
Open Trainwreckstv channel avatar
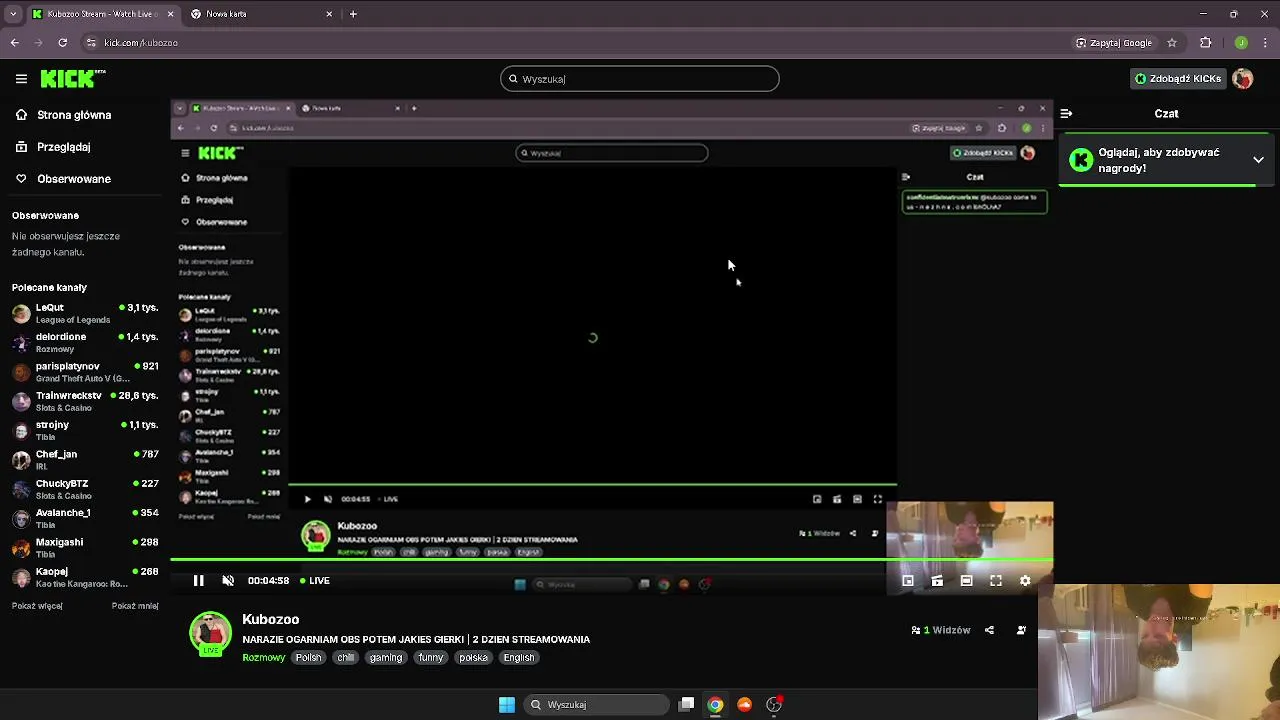21,402
